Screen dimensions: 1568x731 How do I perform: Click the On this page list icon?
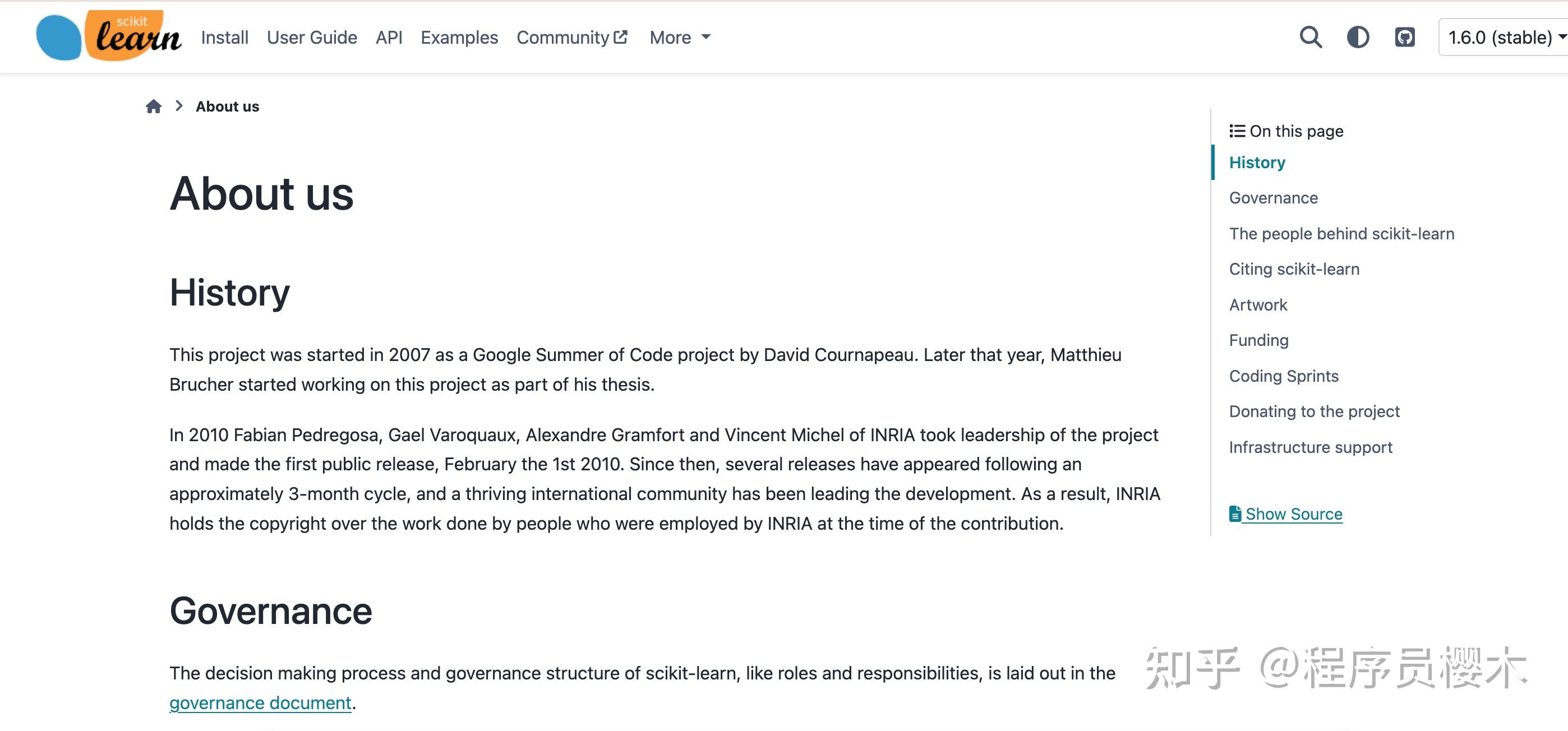(x=1237, y=131)
